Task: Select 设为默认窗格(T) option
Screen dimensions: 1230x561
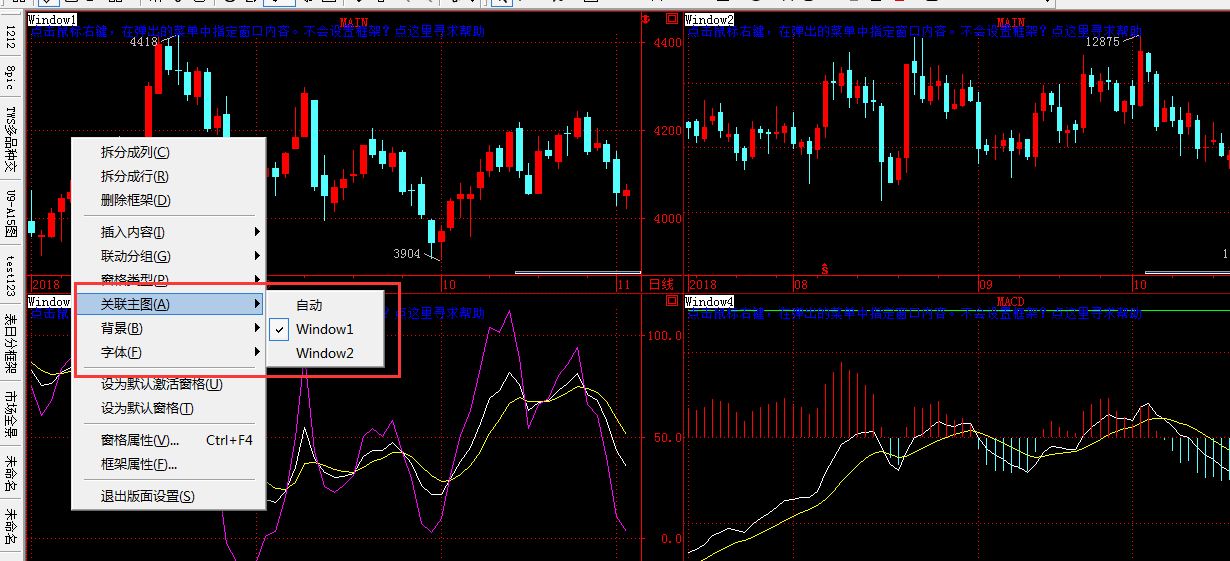Action: click(x=168, y=408)
